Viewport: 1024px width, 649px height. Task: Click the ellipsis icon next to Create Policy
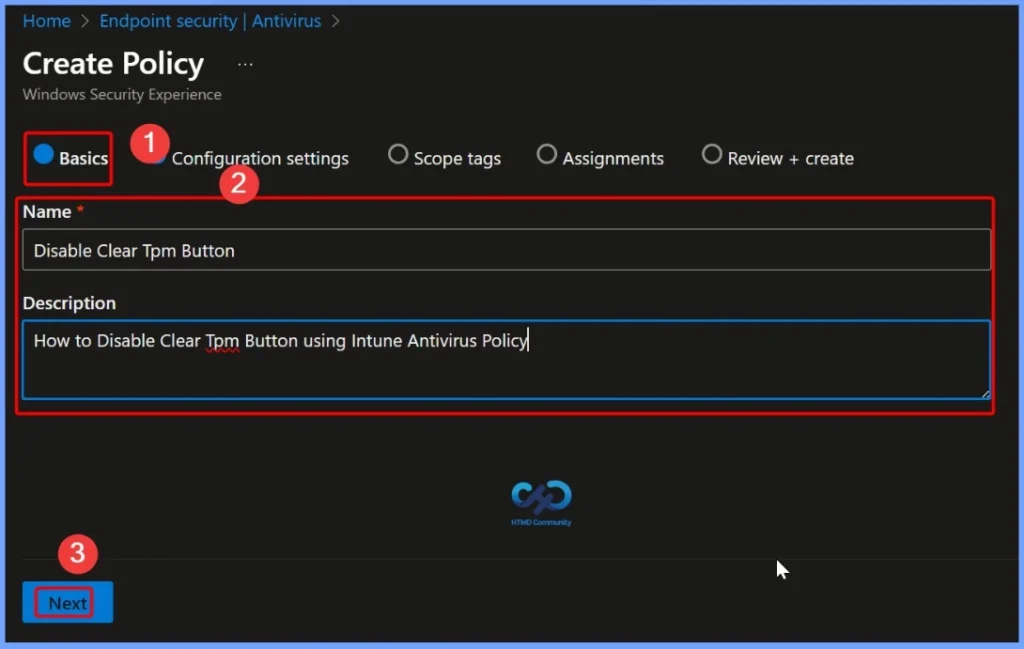point(245,64)
